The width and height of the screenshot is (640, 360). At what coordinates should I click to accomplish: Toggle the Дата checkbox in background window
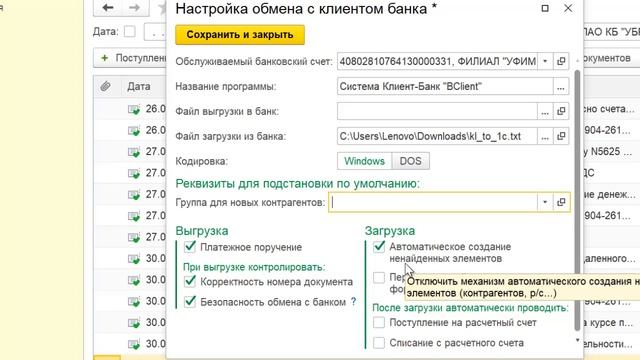click(130, 31)
